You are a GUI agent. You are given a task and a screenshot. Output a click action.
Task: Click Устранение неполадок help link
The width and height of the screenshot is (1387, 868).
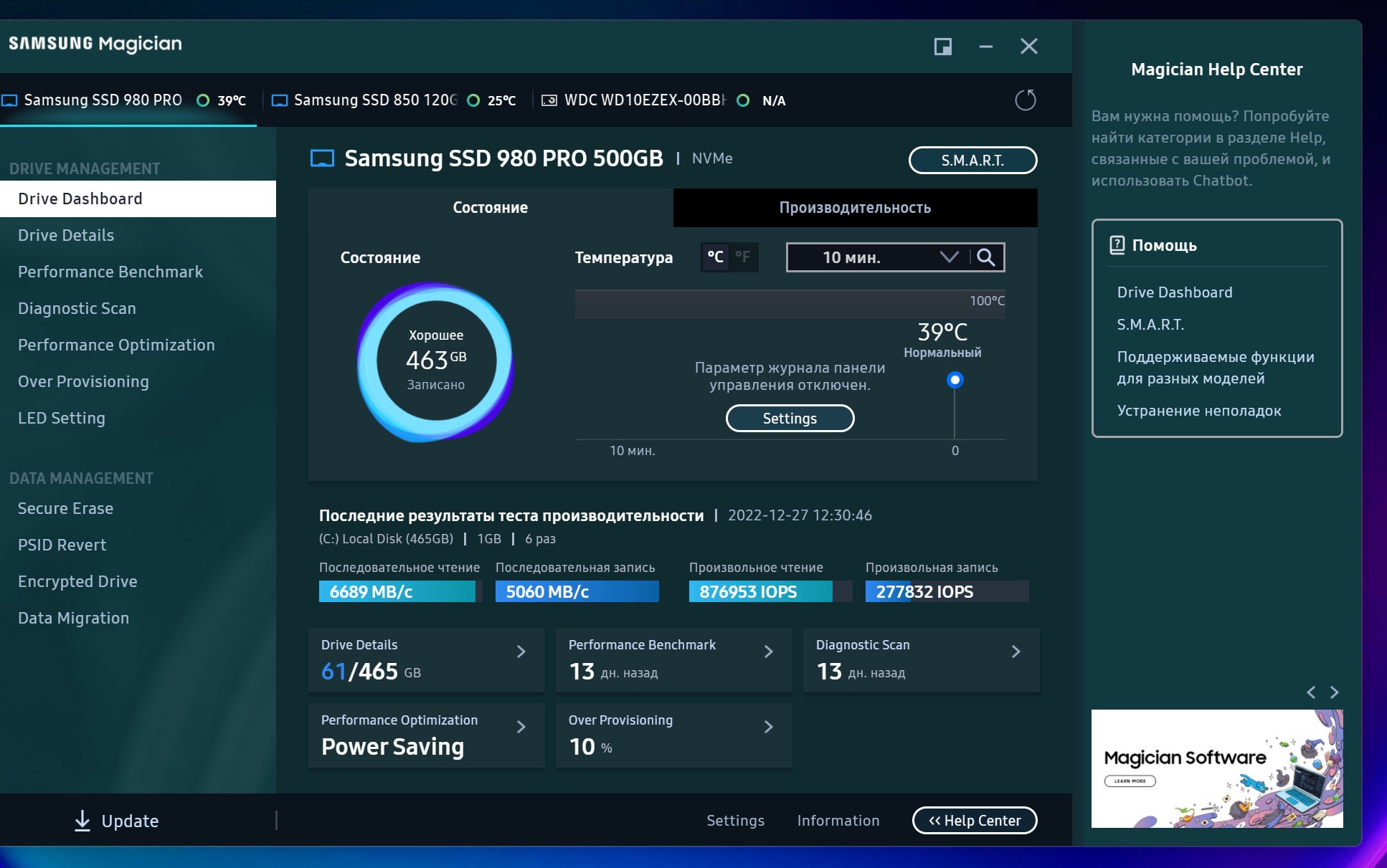coord(1198,411)
